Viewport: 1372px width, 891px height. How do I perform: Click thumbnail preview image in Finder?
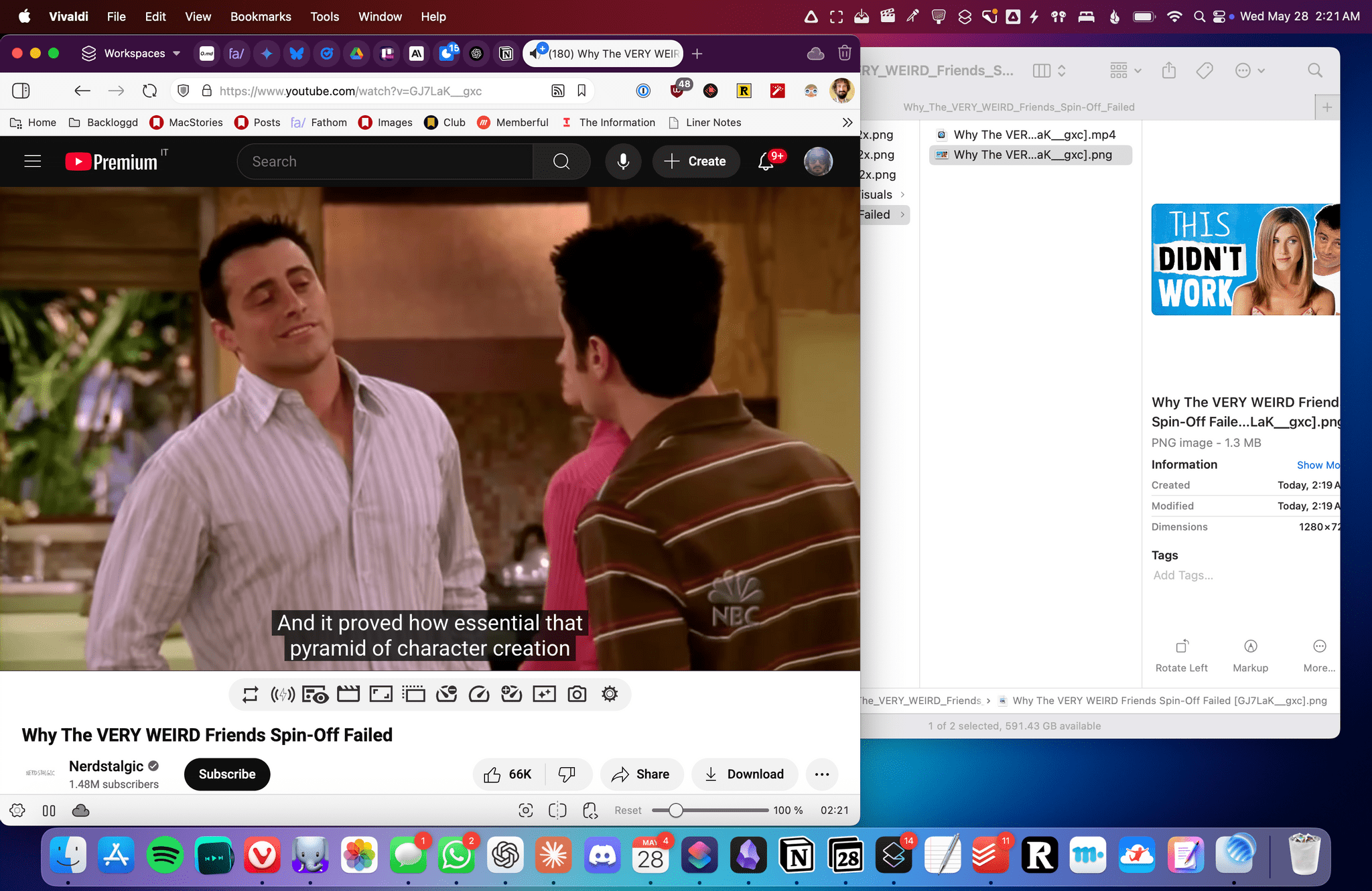coord(1245,259)
